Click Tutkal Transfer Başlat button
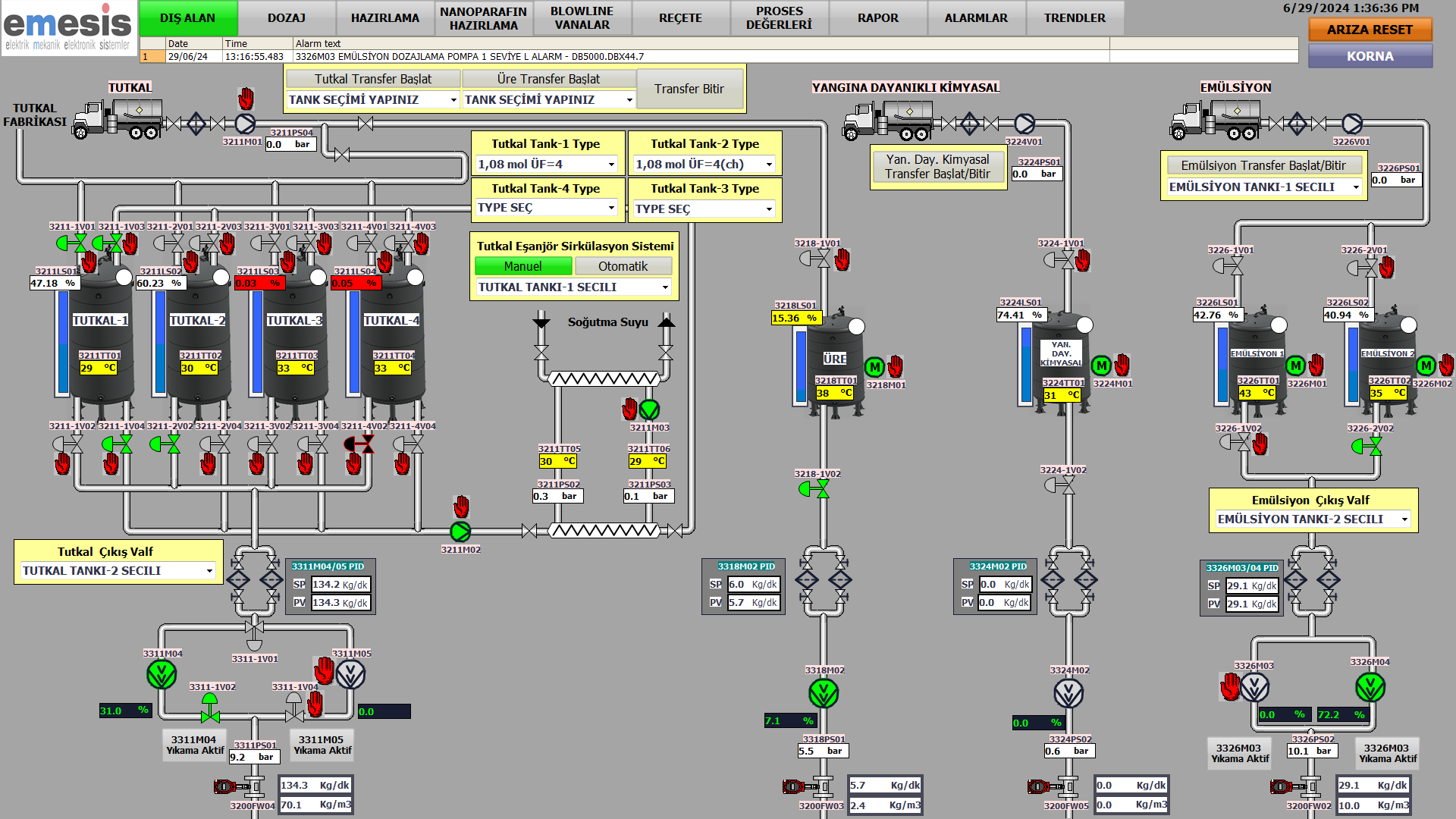This screenshot has height=819, width=1456. tap(372, 79)
